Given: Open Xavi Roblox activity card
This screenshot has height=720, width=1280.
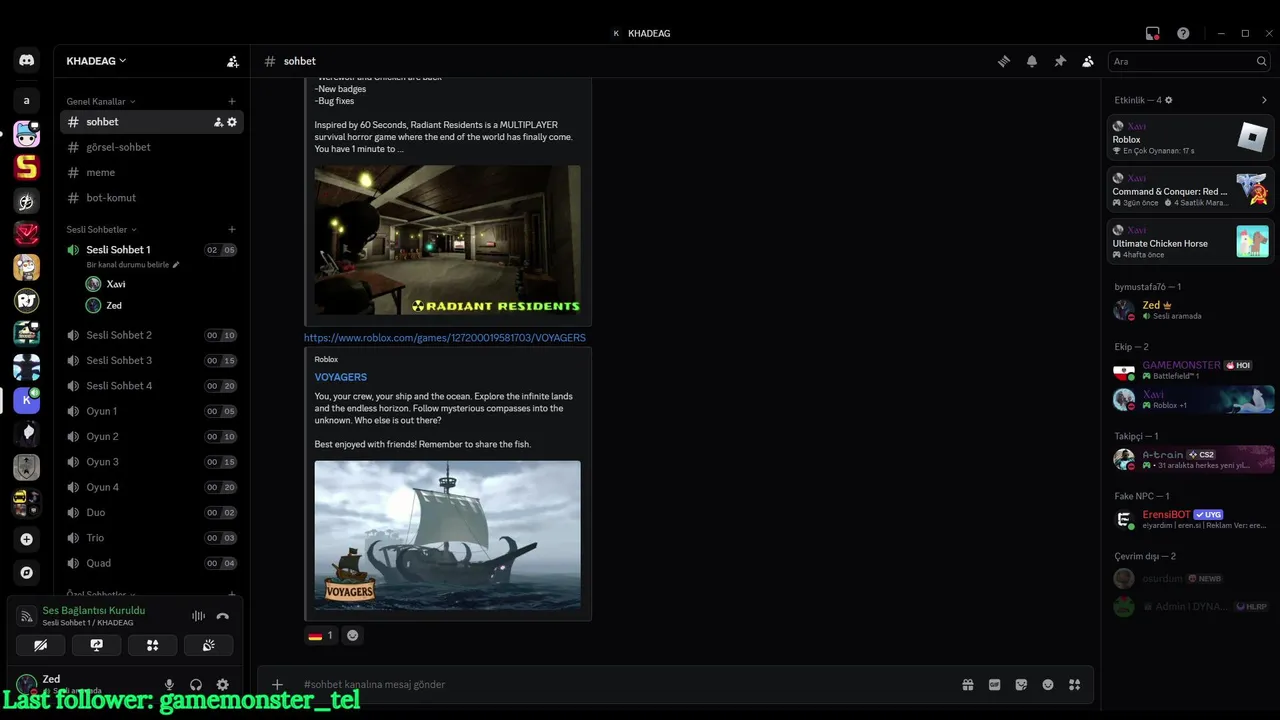Looking at the screenshot, I should coord(1190,137).
